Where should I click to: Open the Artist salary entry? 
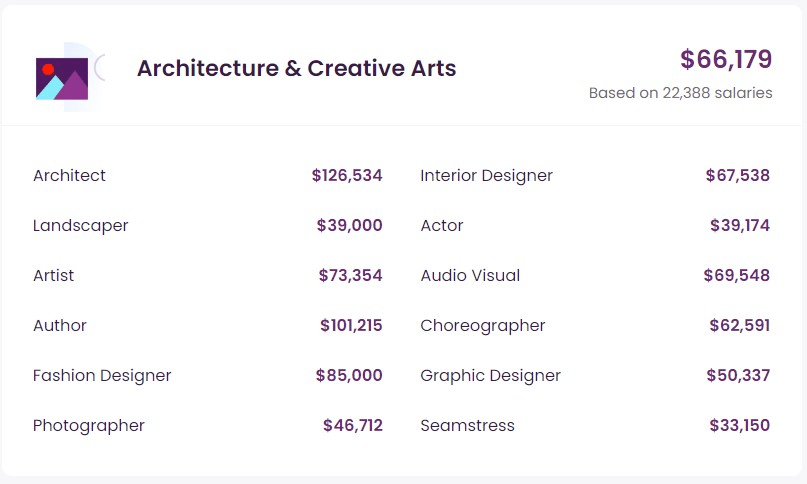(x=53, y=276)
